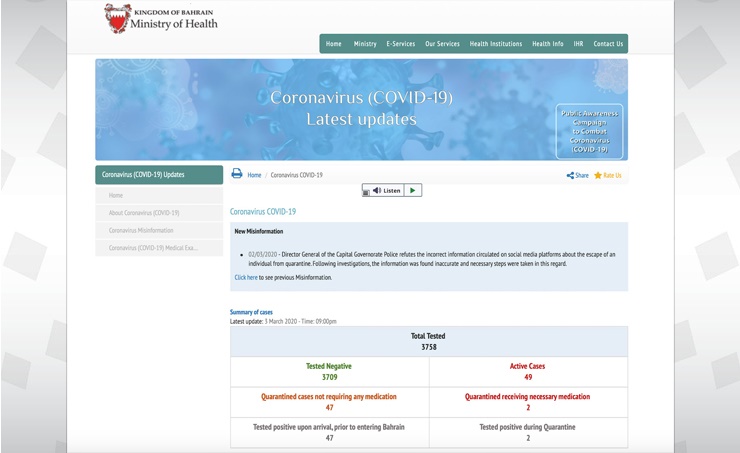Viewport: 740px width, 453px height.
Task: Click the Home breadcrumb link
Action: (x=254, y=175)
